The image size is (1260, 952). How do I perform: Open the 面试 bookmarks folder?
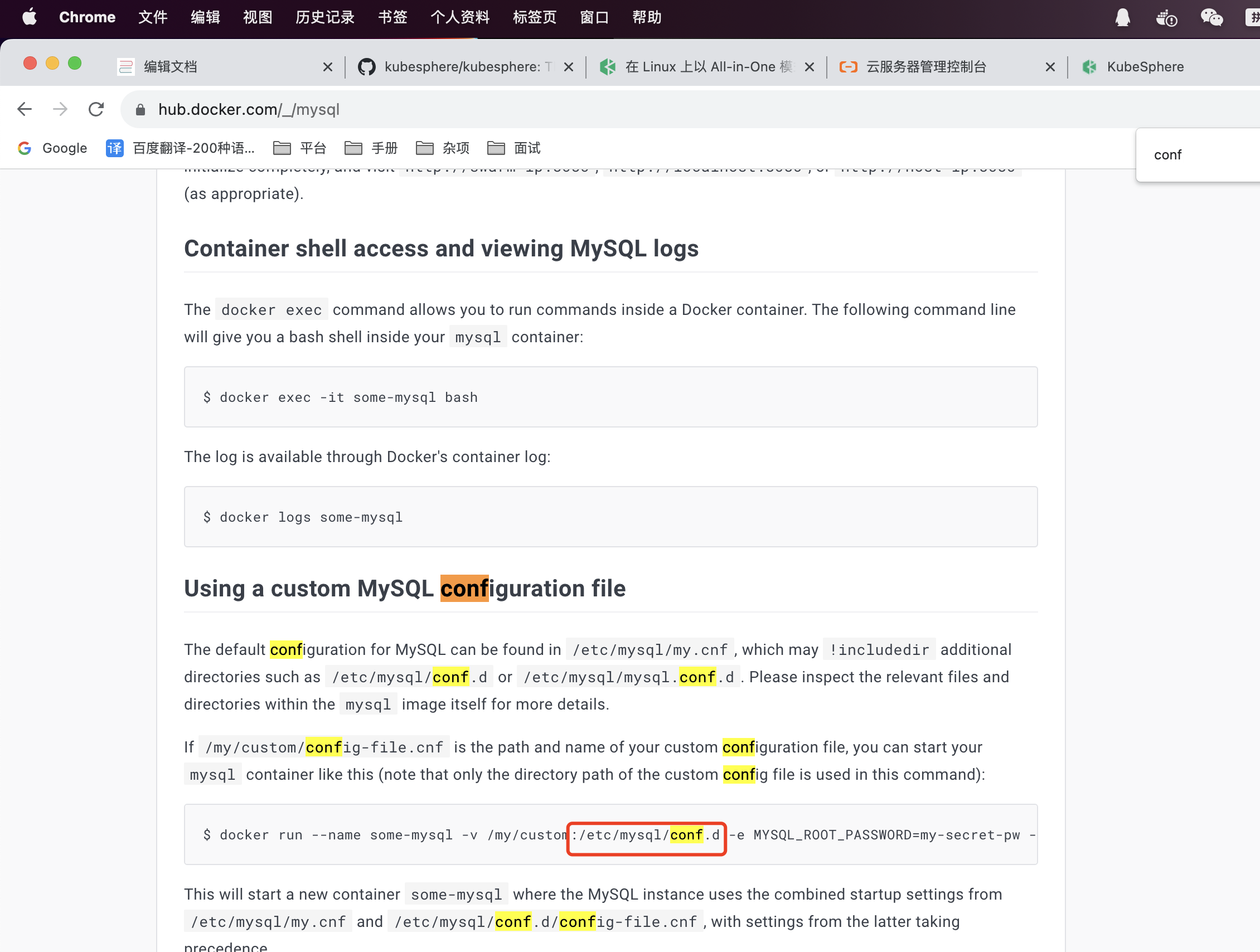pyautogui.click(x=514, y=148)
